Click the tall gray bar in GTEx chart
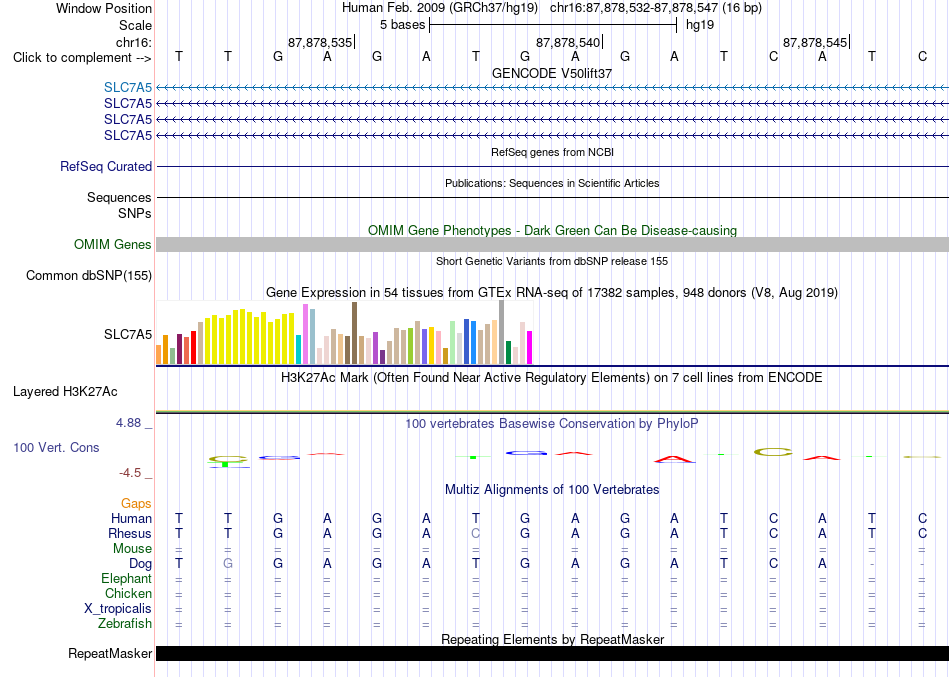The height and width of the screenshot is (677, 950). 502,332
